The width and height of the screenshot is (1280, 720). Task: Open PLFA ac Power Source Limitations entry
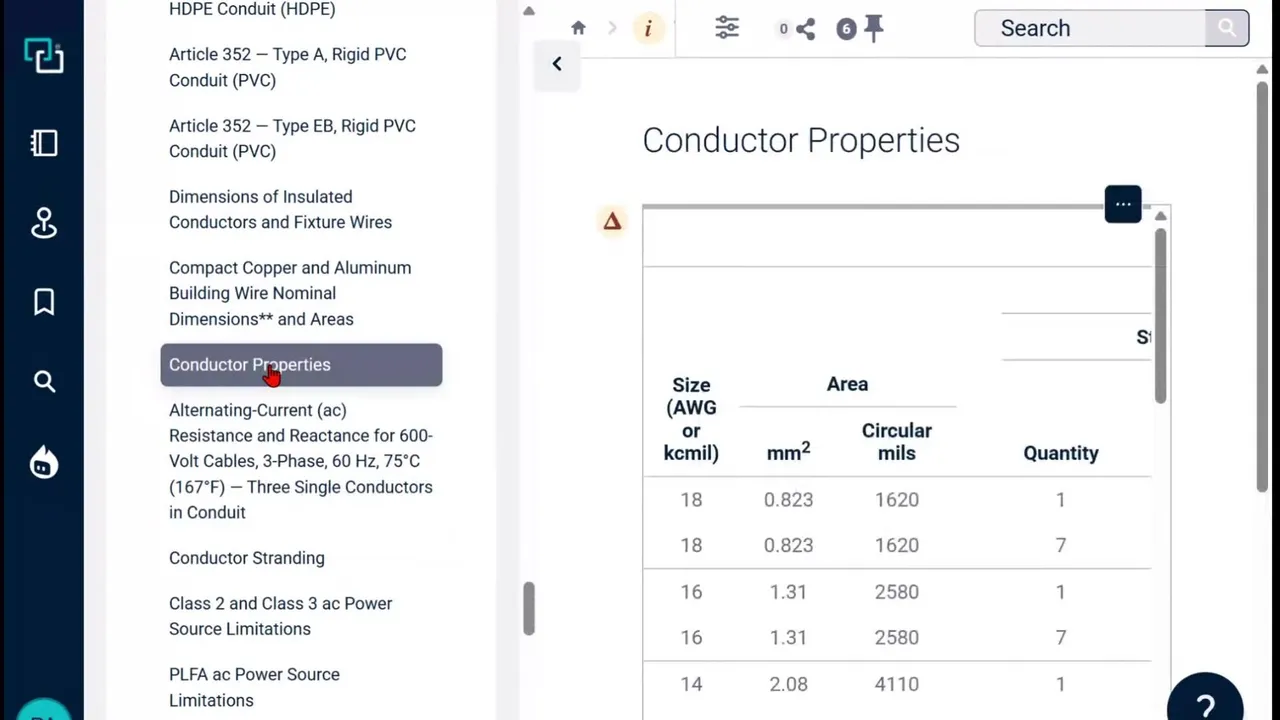[x=254, y=687]
